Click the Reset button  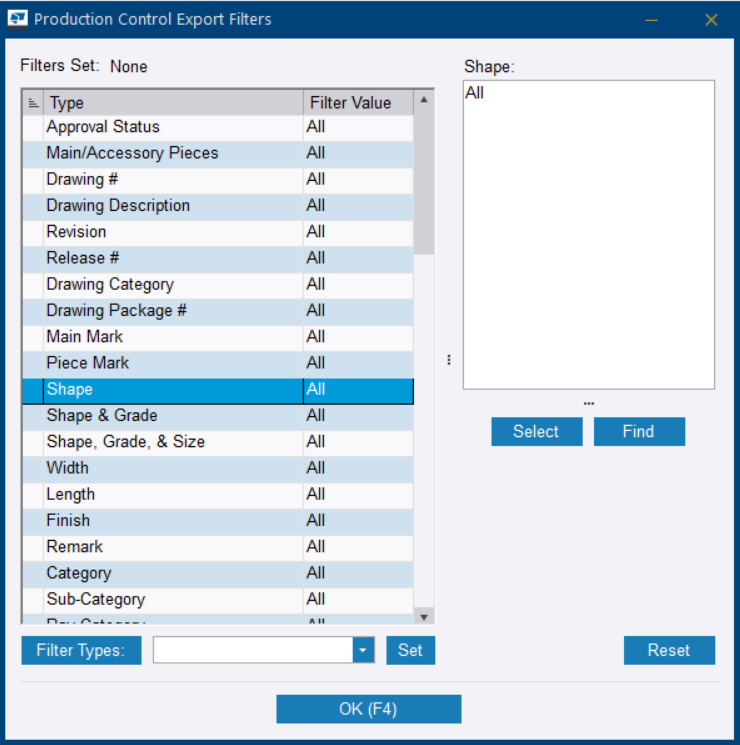pos(669,650)
